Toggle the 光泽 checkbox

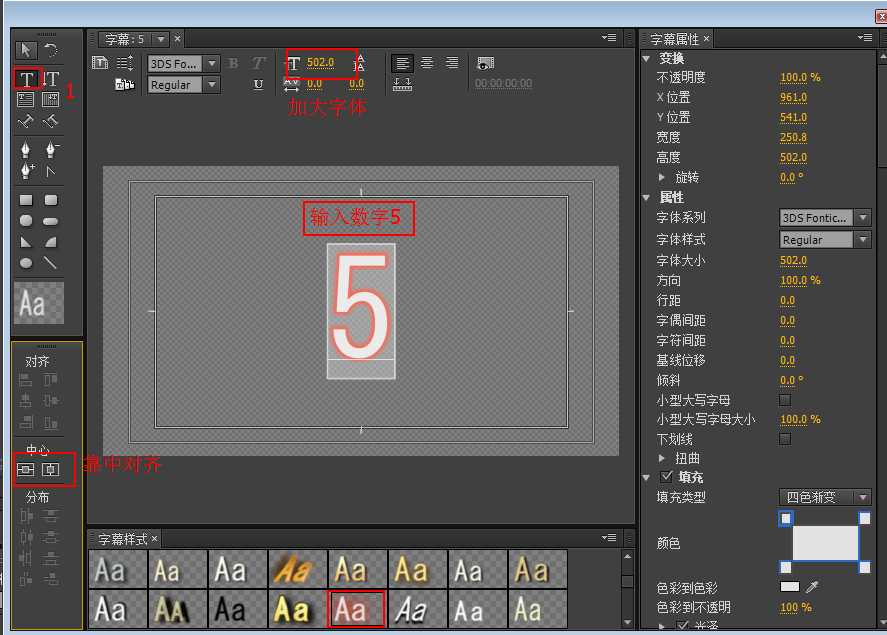(x=682, y=625)
